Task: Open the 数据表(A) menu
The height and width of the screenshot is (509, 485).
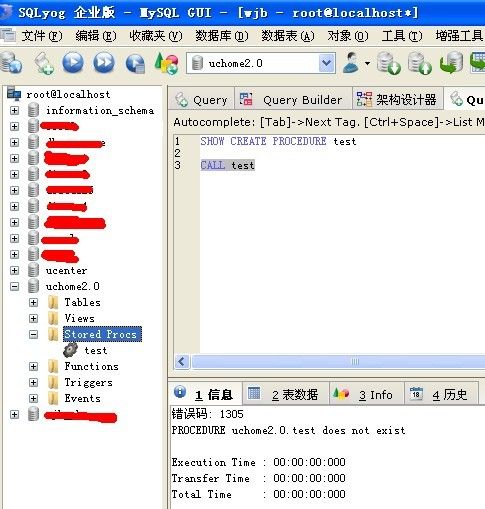Action: pos(288,36)
